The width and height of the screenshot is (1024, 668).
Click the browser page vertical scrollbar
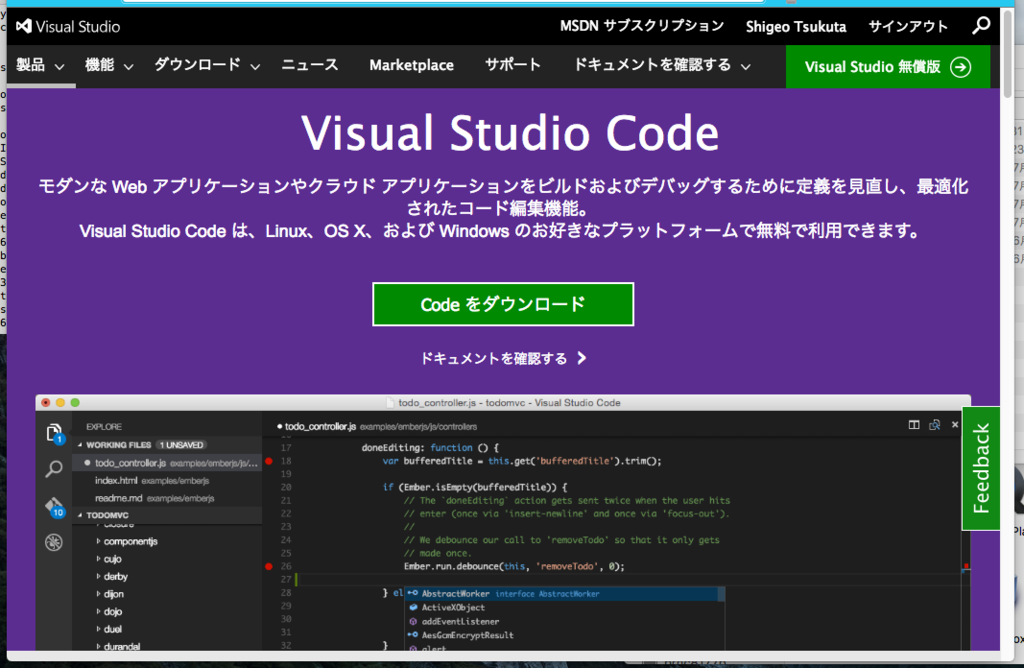coord(1006,52)
